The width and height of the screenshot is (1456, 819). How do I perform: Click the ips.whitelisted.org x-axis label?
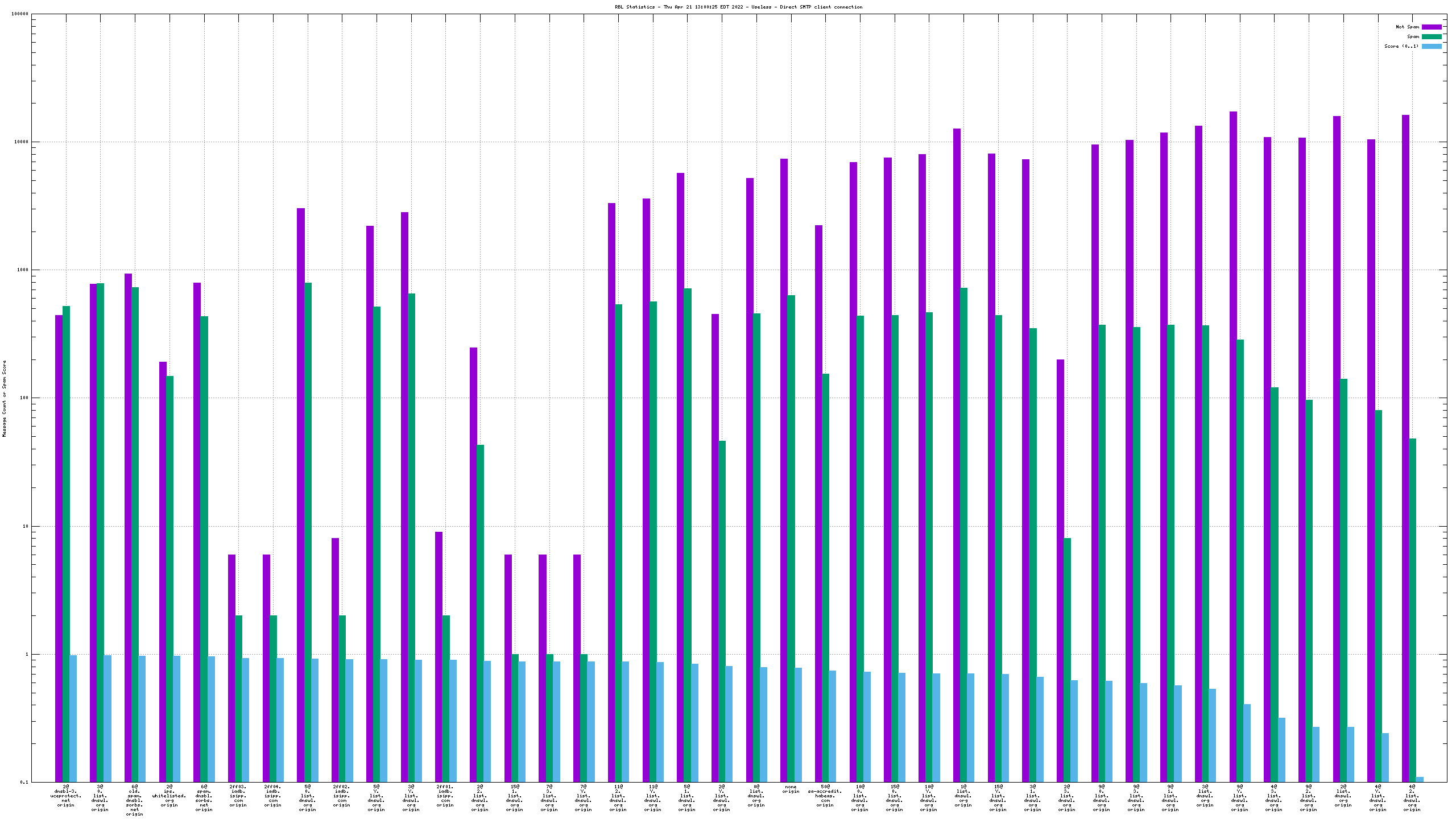pos(169,796)
